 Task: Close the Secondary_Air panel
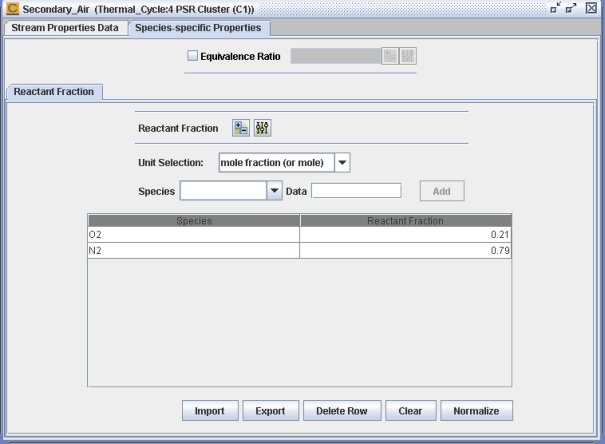pyautogui.click(x=591, y=8)
